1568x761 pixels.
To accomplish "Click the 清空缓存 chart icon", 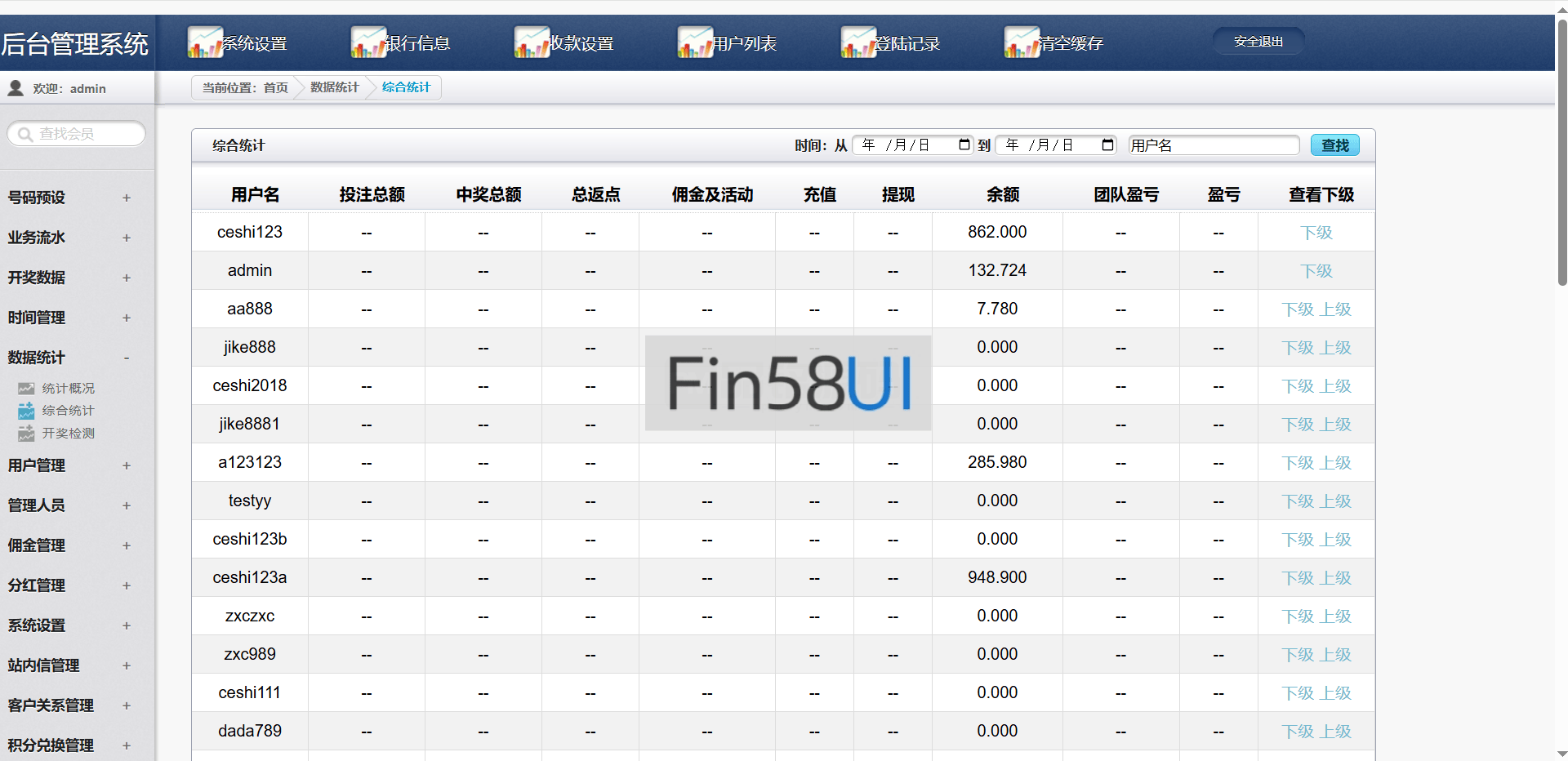I will [x=1022, y=42].
